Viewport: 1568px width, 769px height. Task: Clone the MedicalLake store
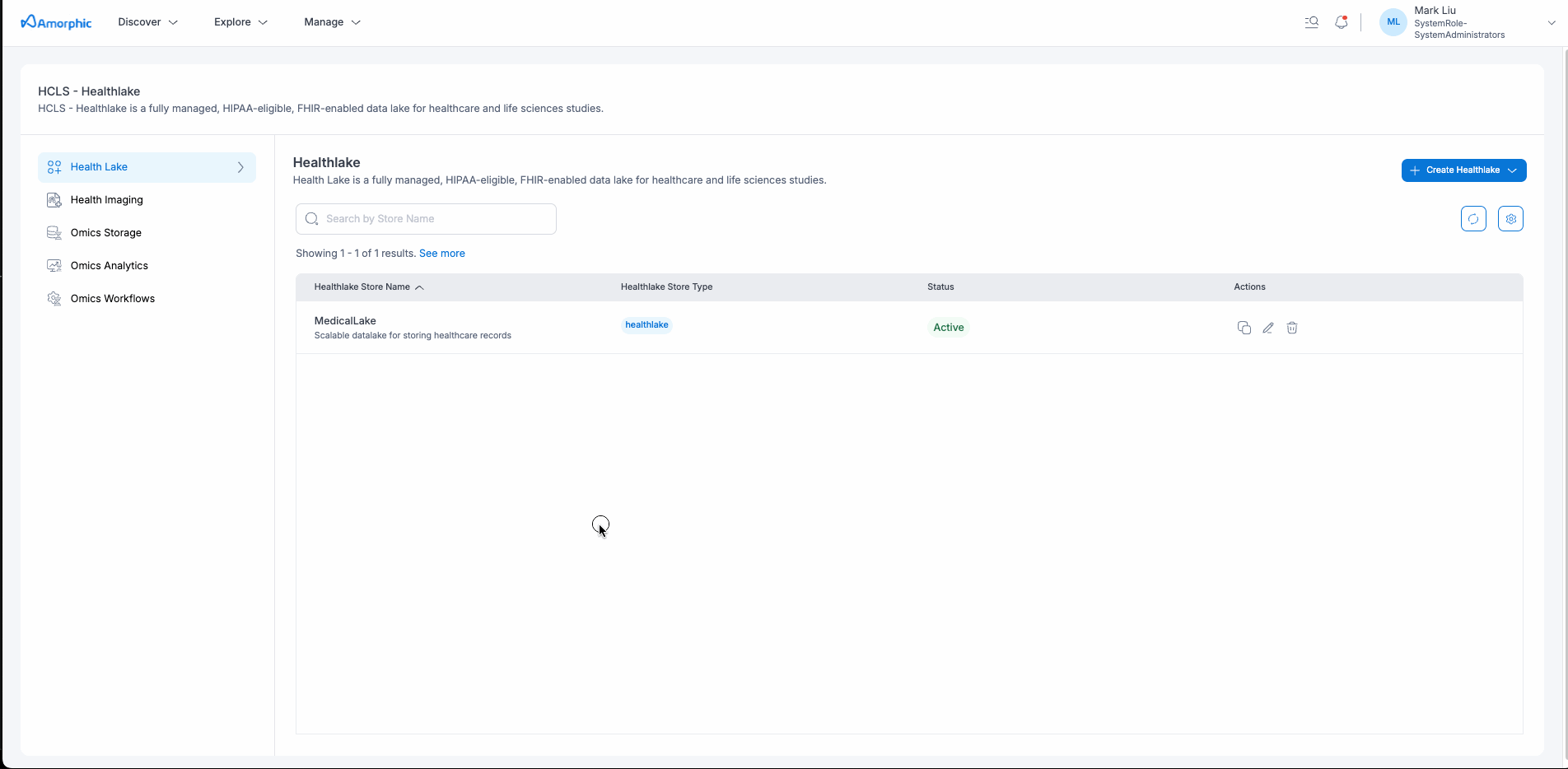1244,328
